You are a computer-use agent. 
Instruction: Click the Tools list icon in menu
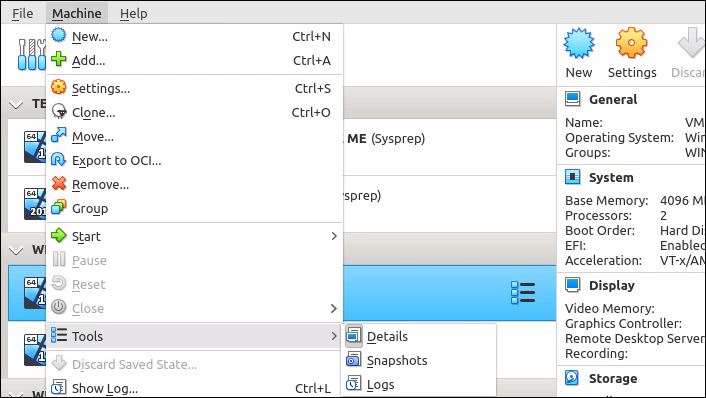pos(59,335)
